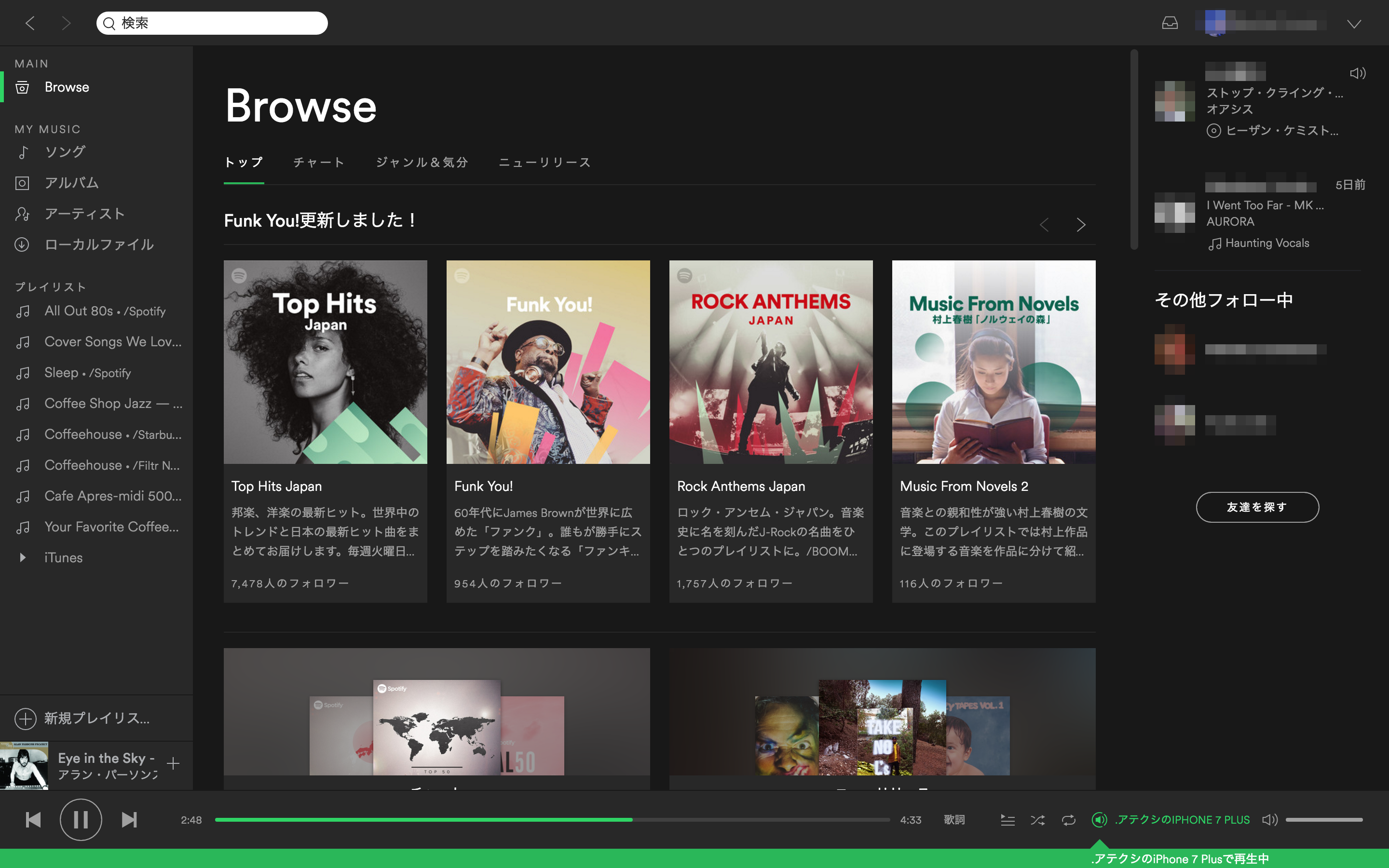
Task: Open All Out 80s playlist
Action: point(105,311)
